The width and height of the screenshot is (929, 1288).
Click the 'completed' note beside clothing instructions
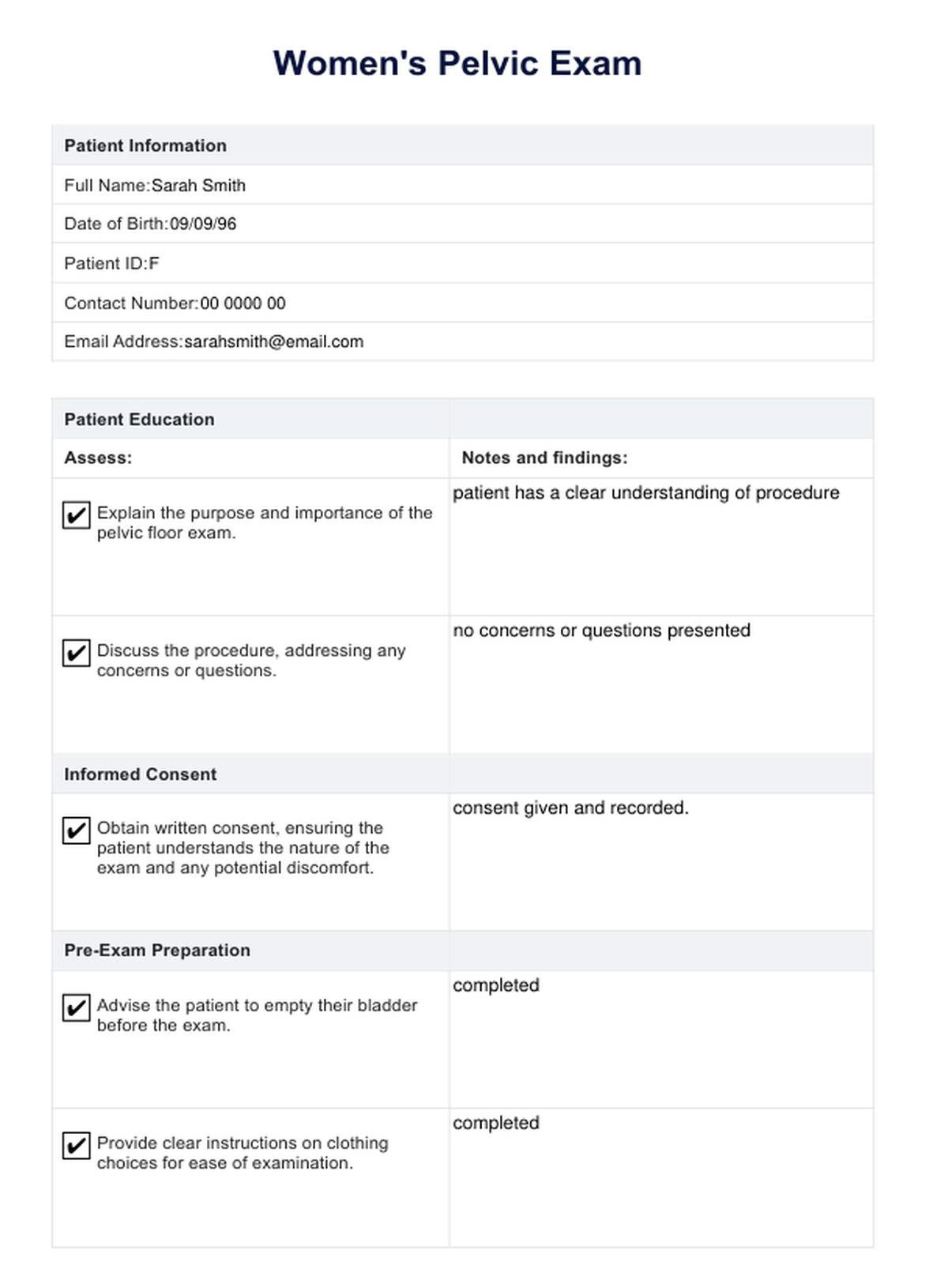pos(660,1177)
